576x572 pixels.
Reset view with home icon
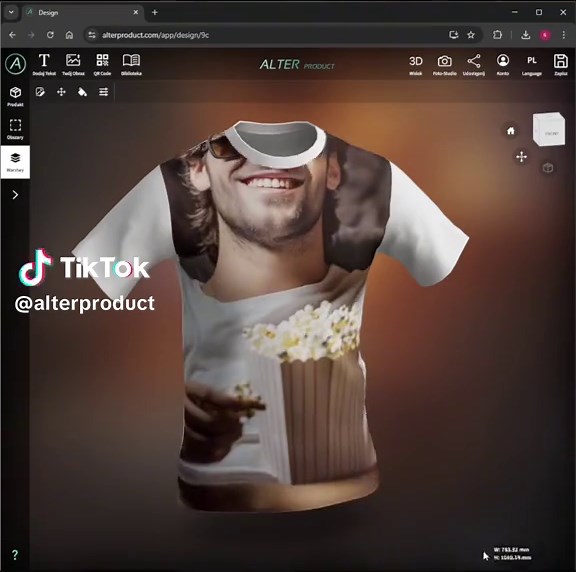[x=511, y=131]
